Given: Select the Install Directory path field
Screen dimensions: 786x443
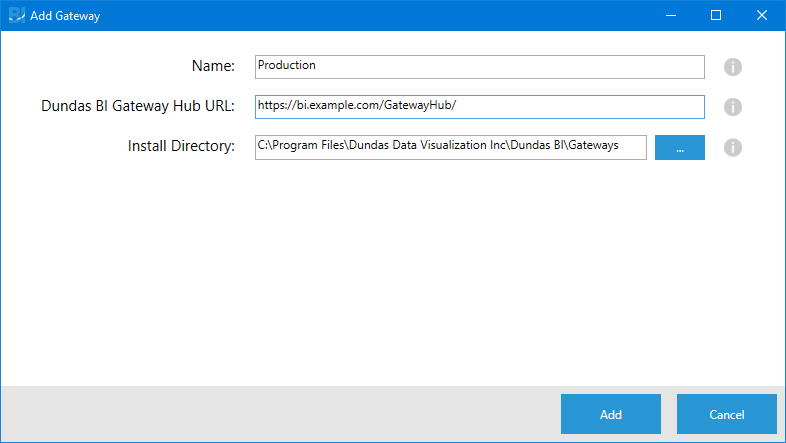Looking at the screenshot, I should pyautogui.click(x=450, y=147).
